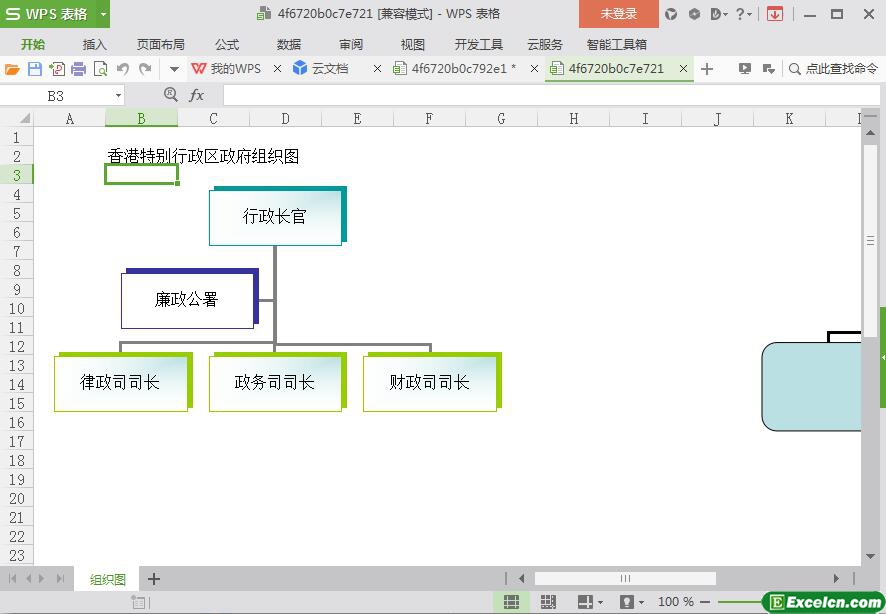This screenshot has width=886, height=614.
Task: Switch to page break preview view
Action: pos(548,602)
